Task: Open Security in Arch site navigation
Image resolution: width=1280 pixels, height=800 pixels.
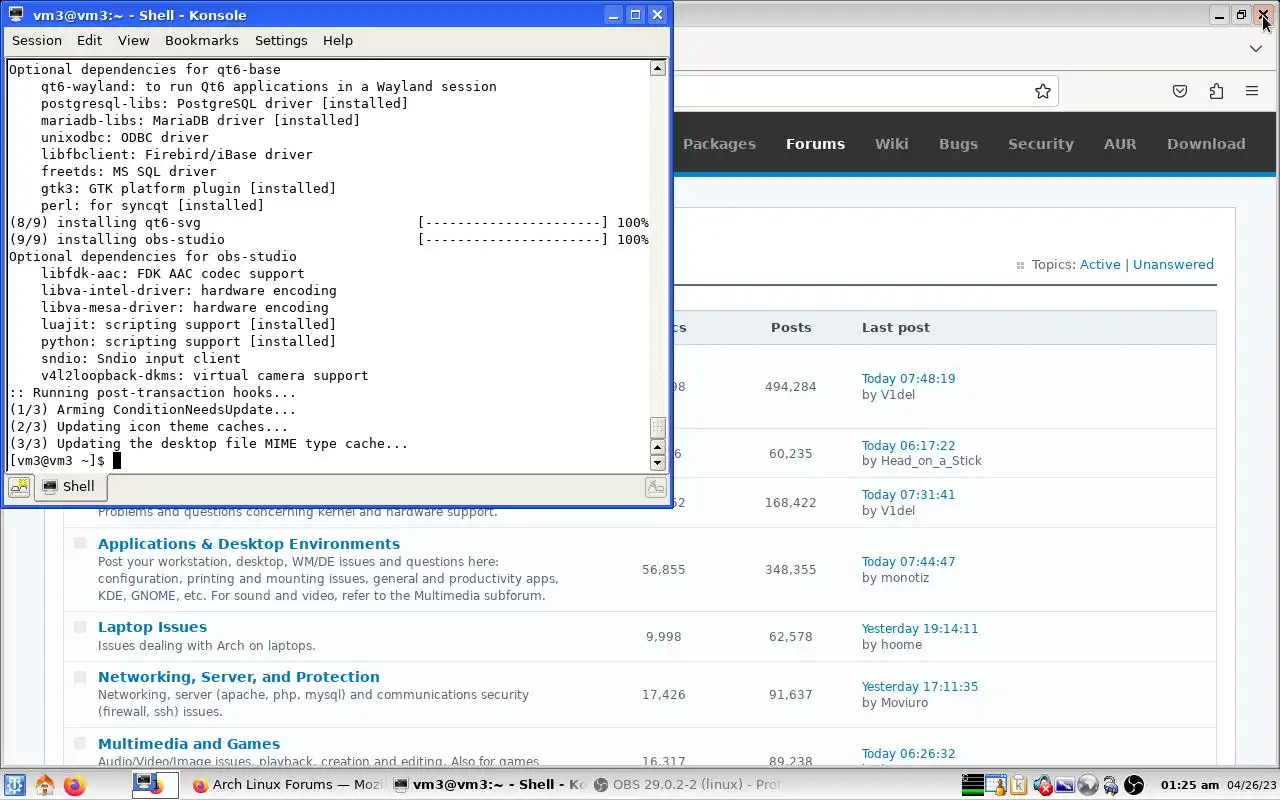Action: (1041, 144)
